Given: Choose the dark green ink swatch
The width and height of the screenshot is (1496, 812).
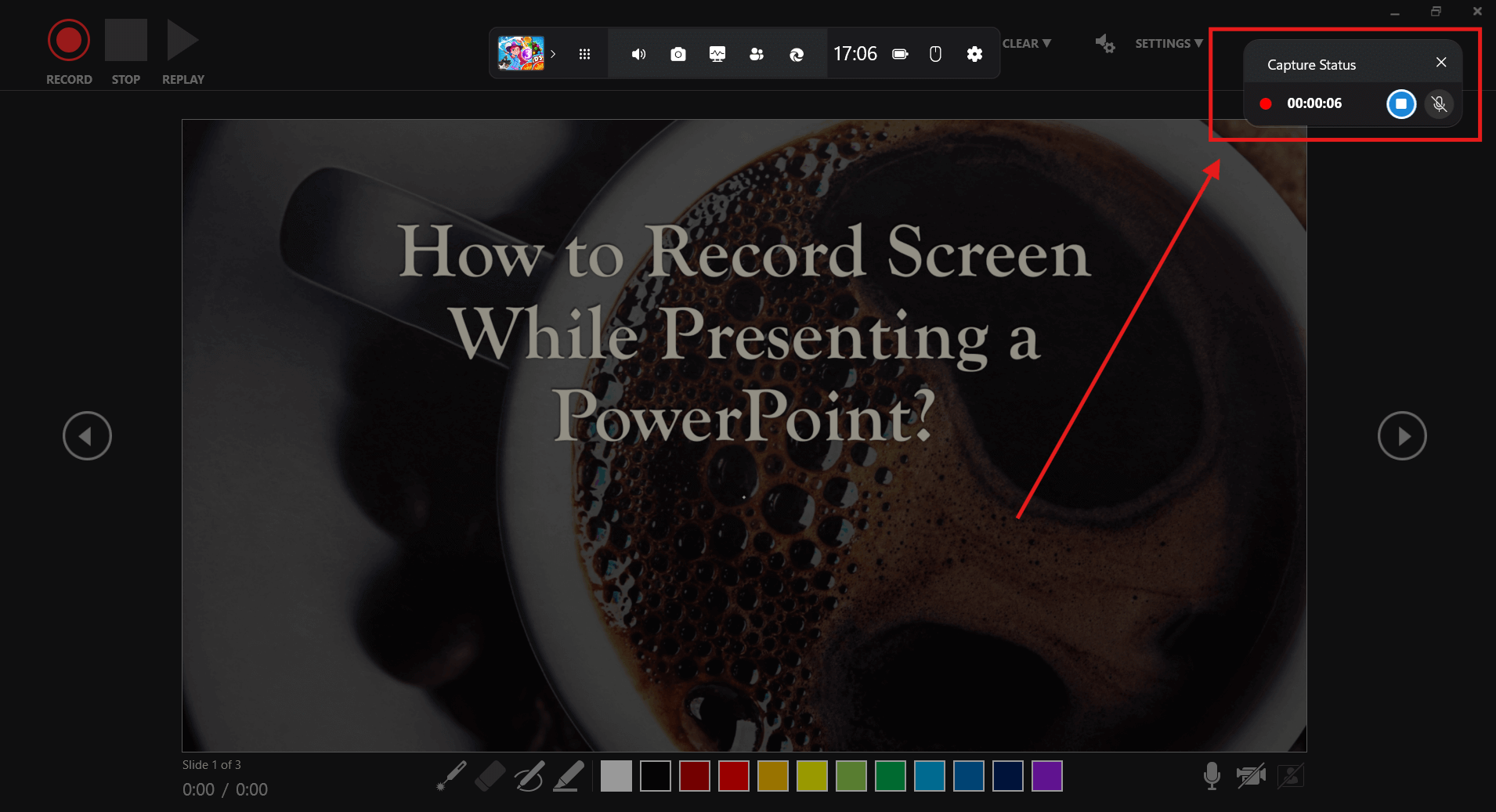Looking at the screenshot, I should [x=891, y=776].
